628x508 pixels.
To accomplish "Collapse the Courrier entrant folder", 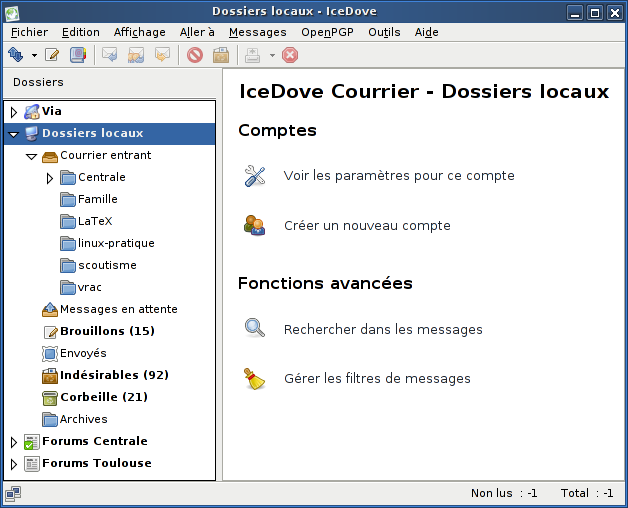I will pyautogui.click(x=31, y=156).
